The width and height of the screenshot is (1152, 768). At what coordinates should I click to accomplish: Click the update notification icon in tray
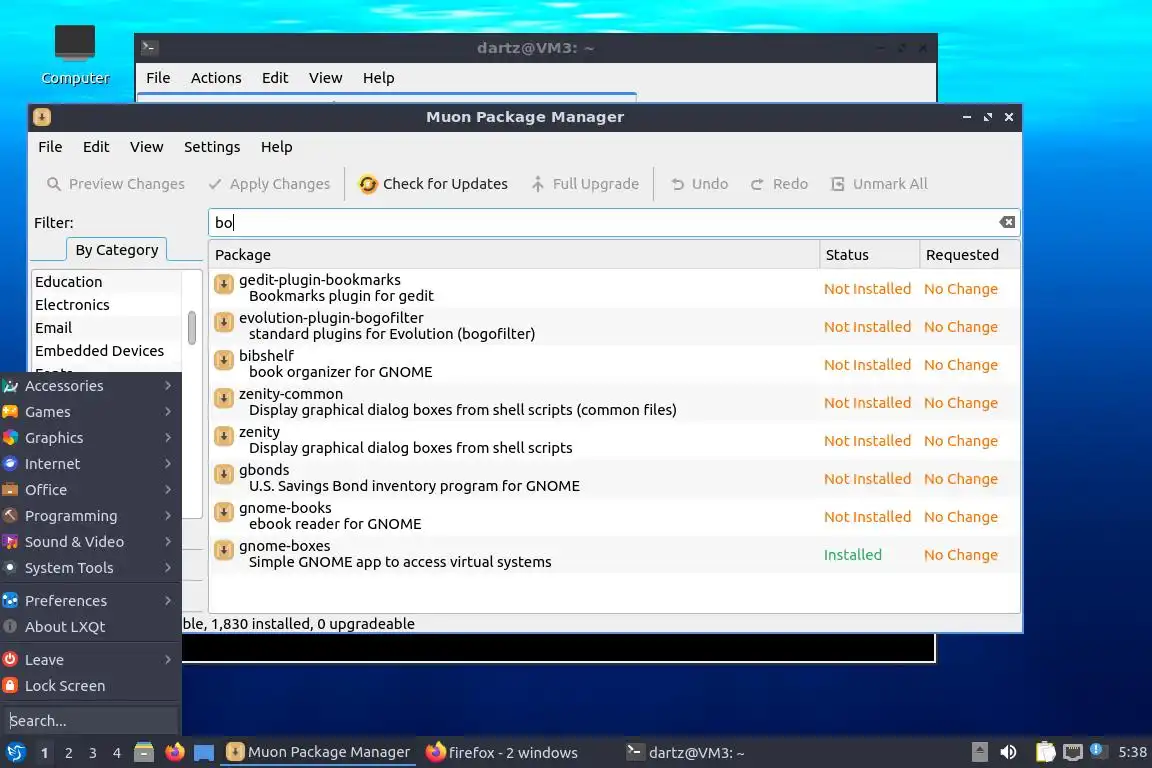click(1097, 750)
